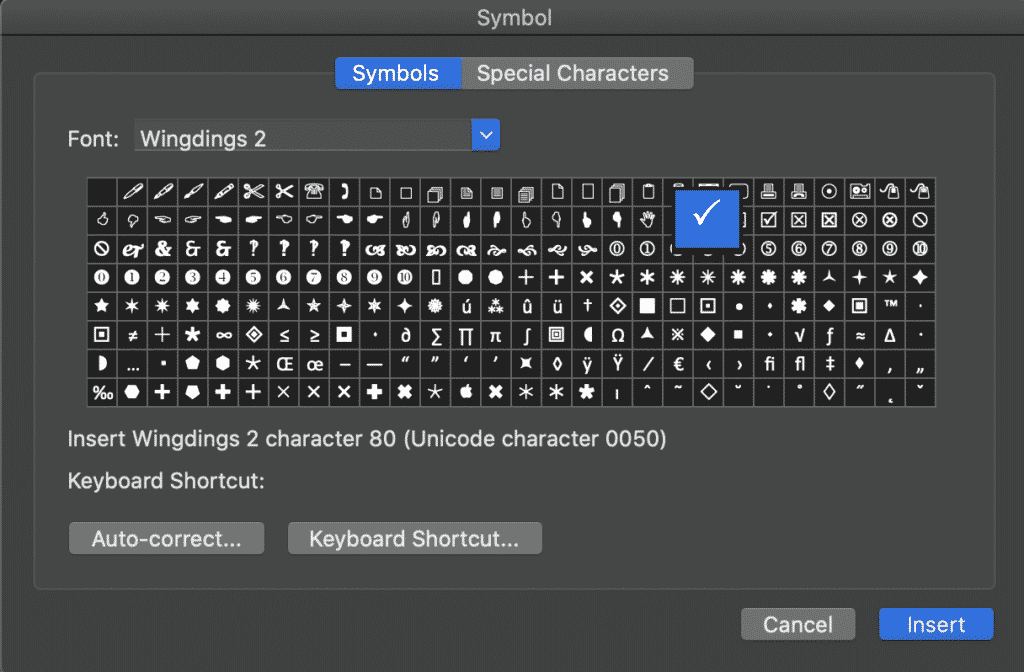Pick the raised hand symbol
Screen dimensions: 1024x672
click(647, 220)
